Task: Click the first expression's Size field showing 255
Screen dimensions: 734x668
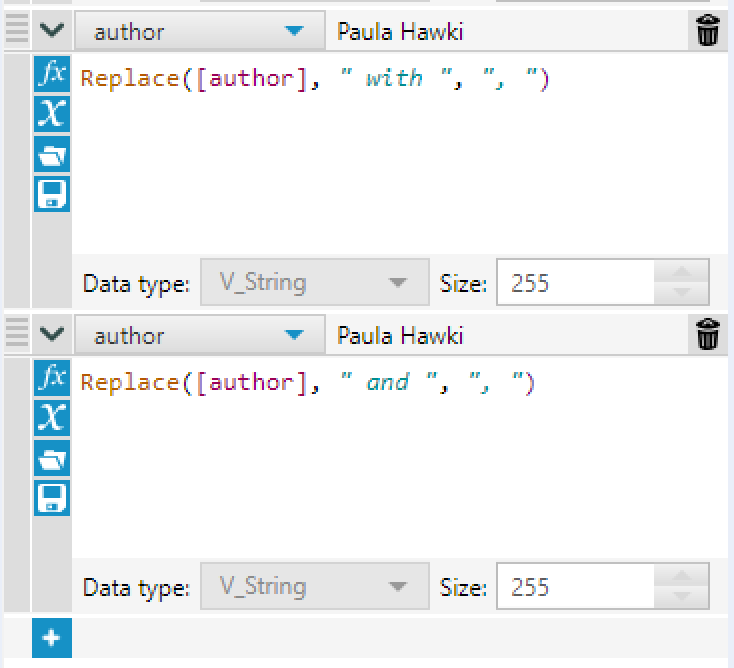Action: click(x=575, y=283)
